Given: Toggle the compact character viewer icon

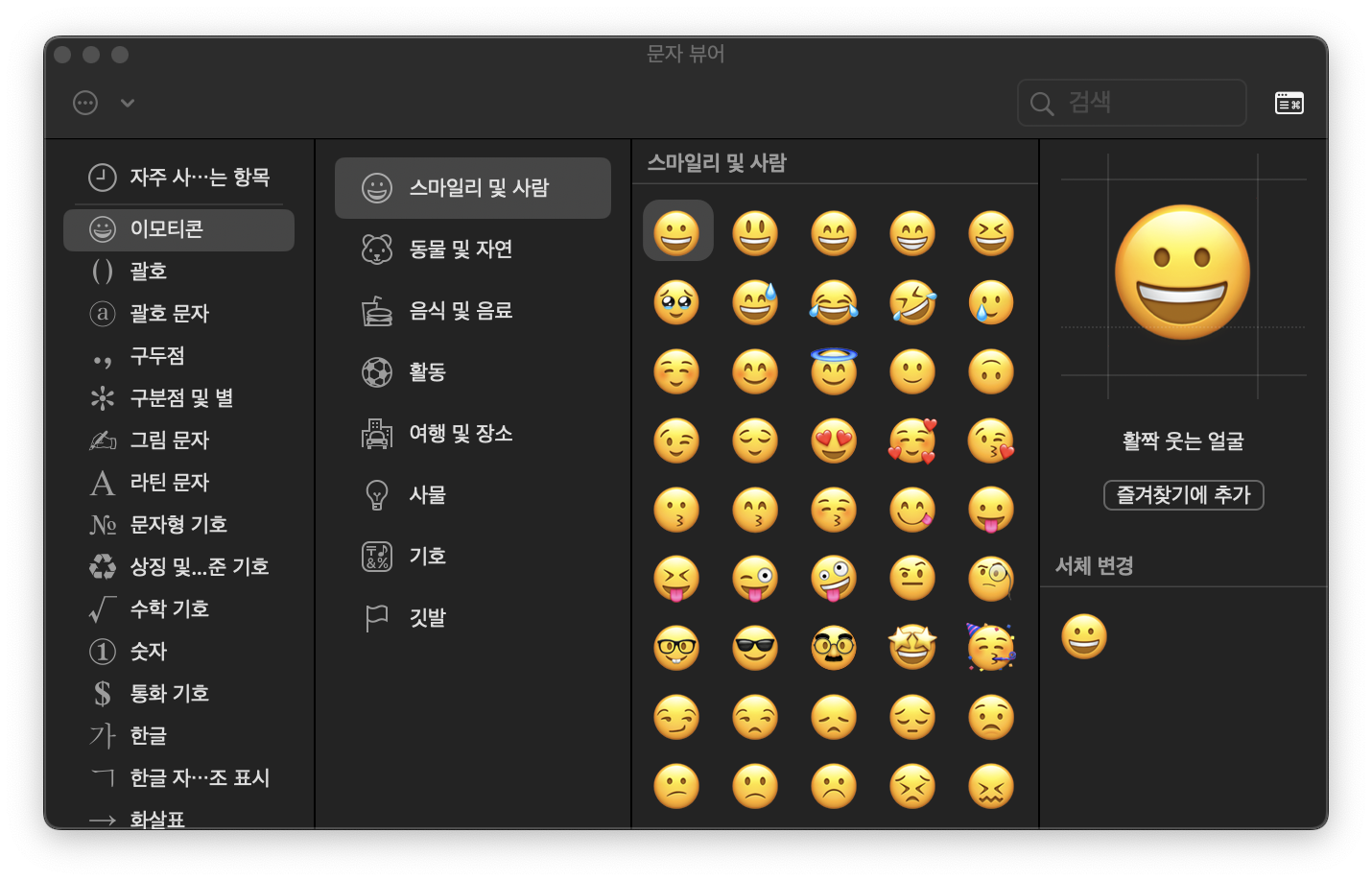Looking at the screenshot, I should click(x=1289, y=103).
